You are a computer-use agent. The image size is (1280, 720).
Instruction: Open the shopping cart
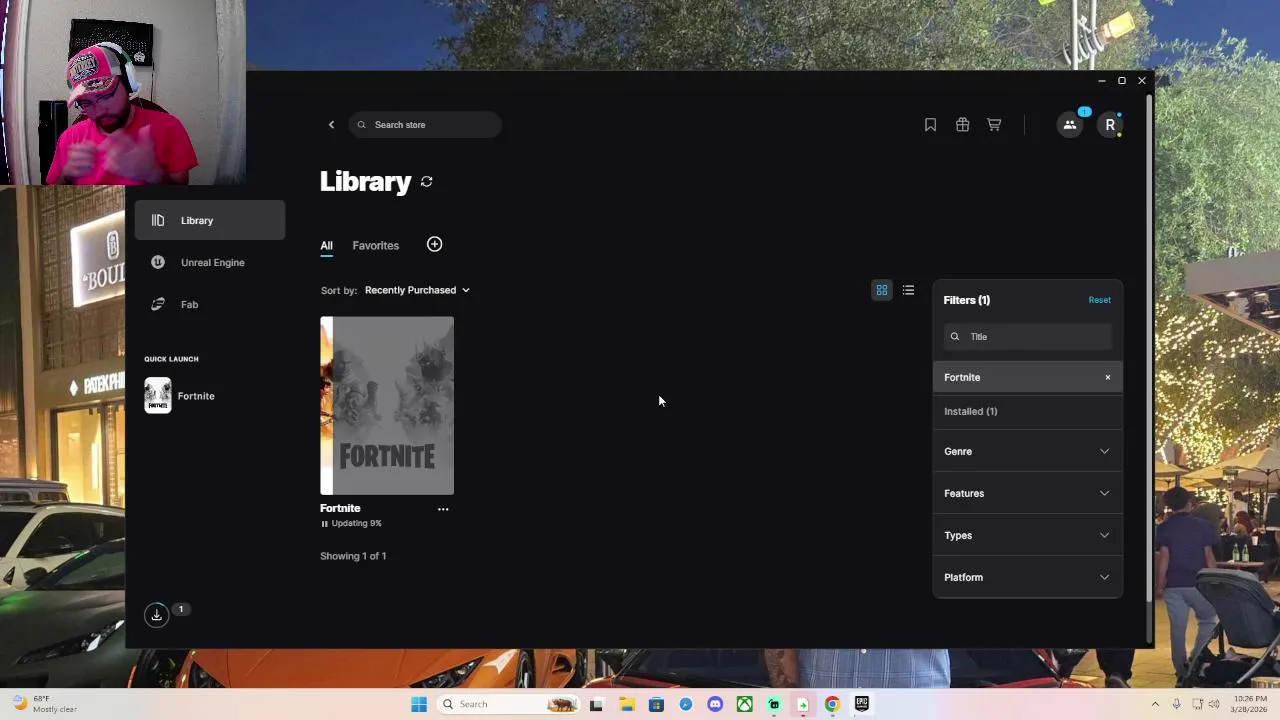point(994,125)
